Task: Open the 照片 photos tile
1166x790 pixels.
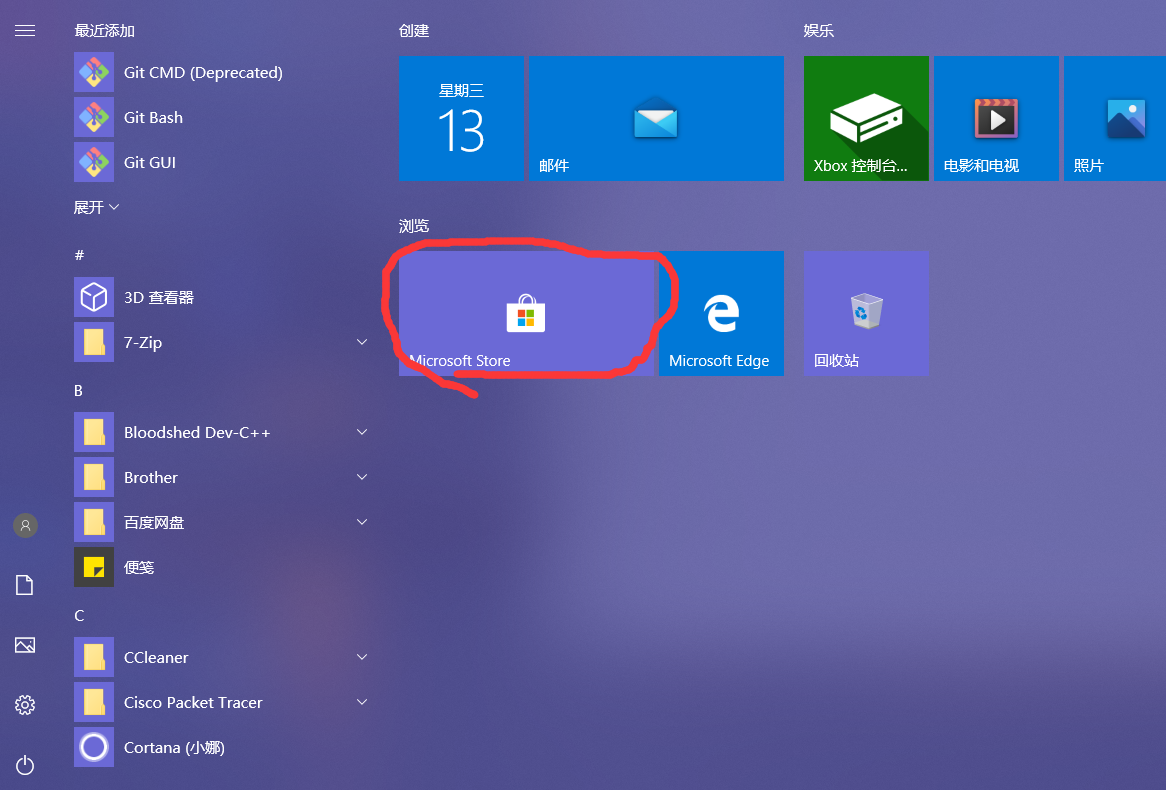Action: [1115, 118]
